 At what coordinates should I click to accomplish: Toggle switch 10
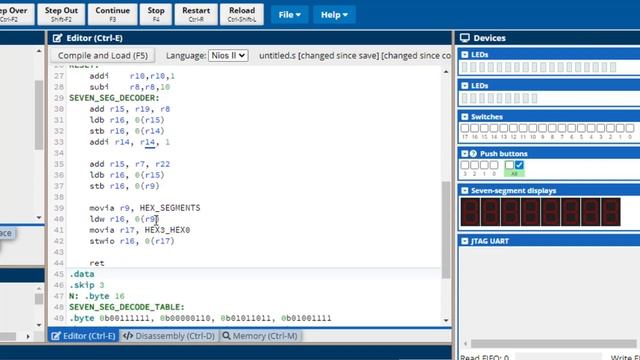(x=533, y=128)
